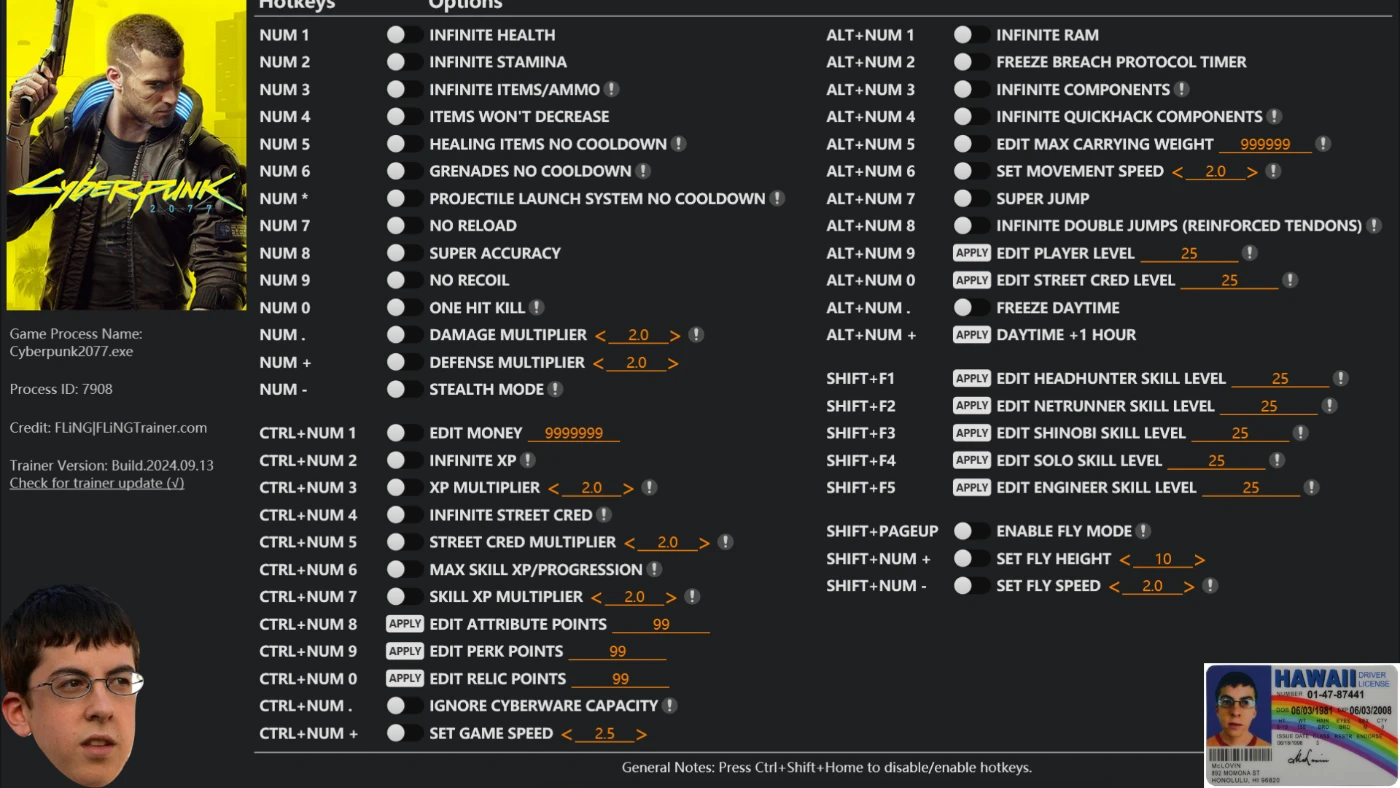The height and width of the screenshot is (788, 1400).
Task: Click info icon beside Stealth Mode
Action: [x=555, y=389]
